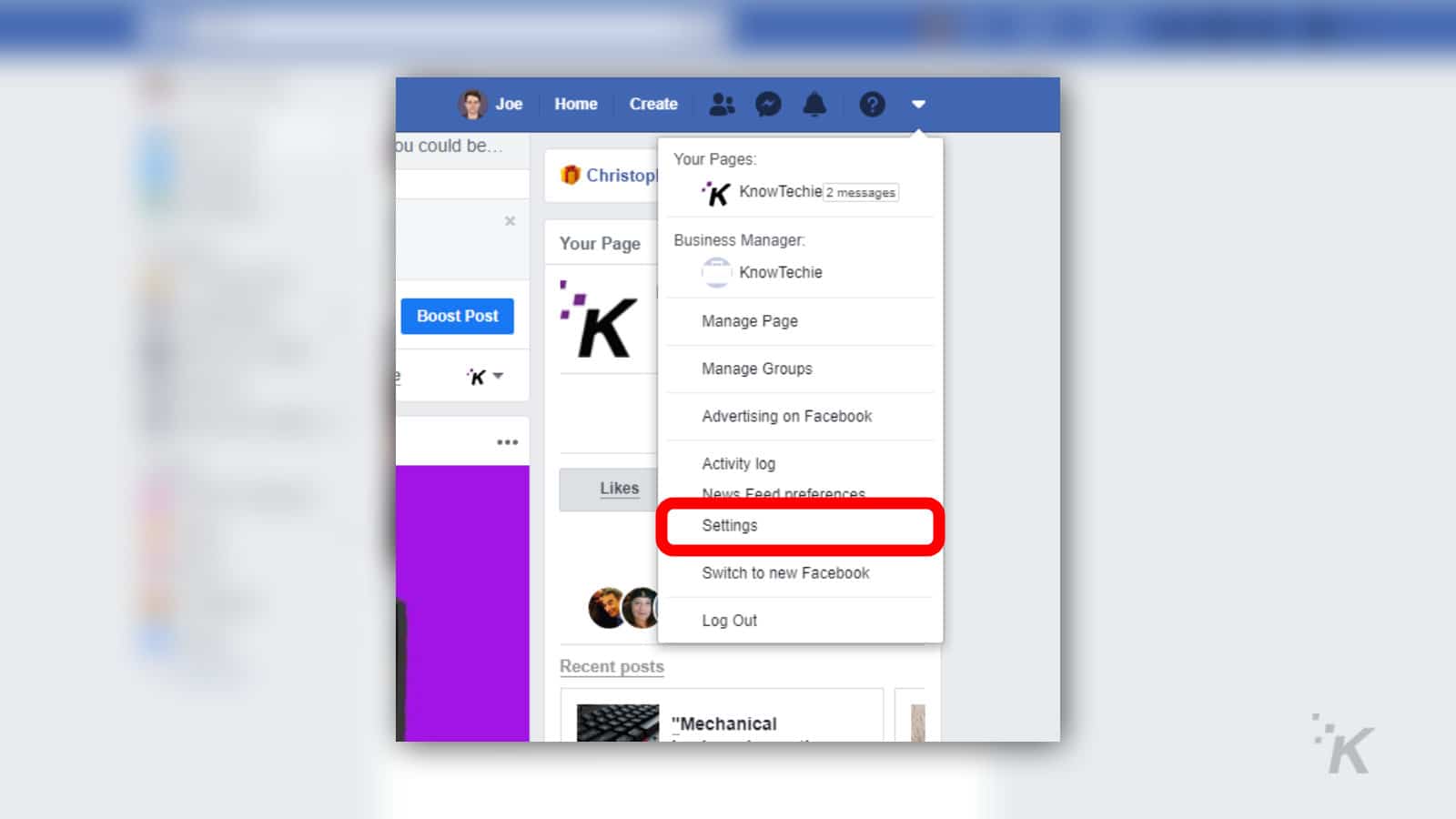Collapse the account dropdown arrow
The height and width of the screenshot is (819, 1456).
click(x=918, y=105)
